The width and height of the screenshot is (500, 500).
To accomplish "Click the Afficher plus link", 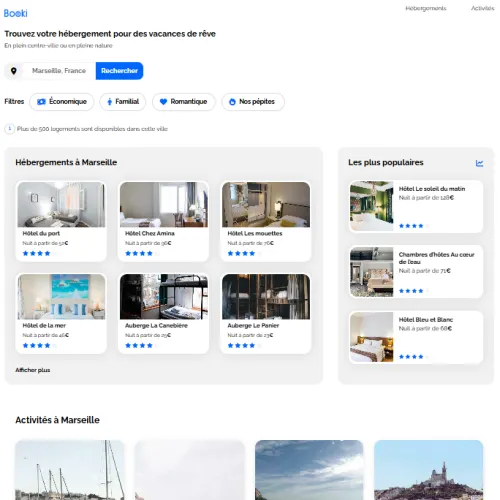I will coord(33,370).
